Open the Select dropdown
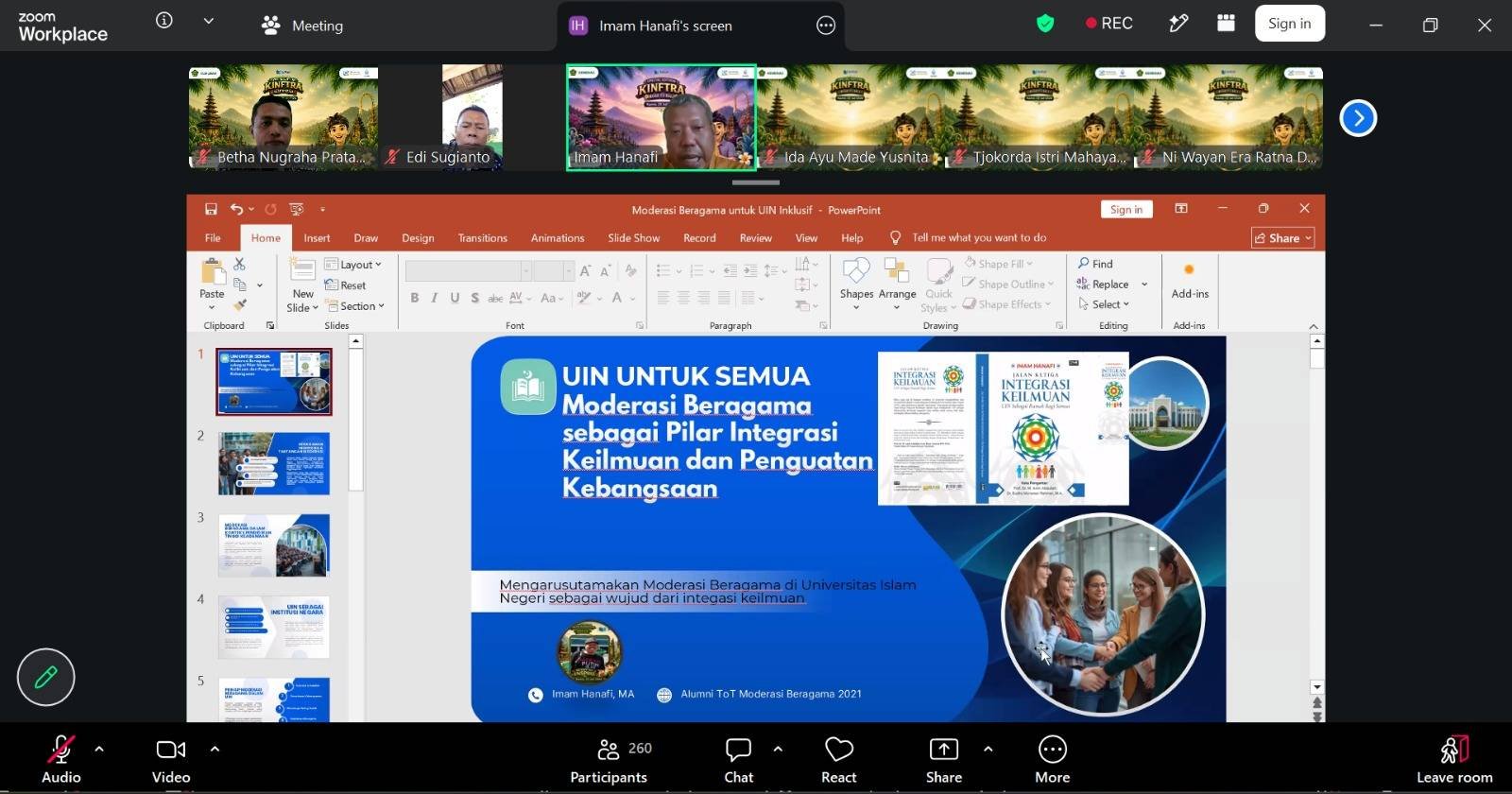 (1104, 304)
